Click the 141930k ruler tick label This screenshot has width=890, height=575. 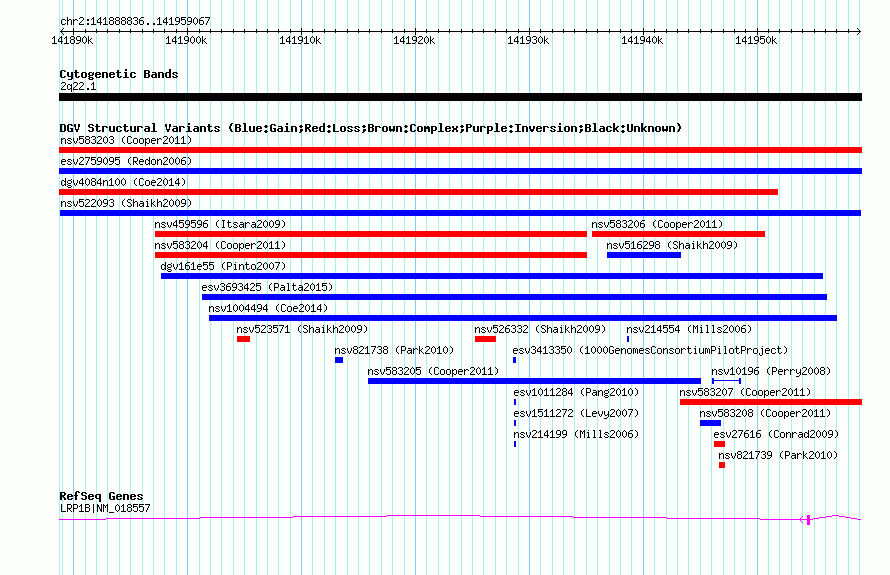[528, 40]
